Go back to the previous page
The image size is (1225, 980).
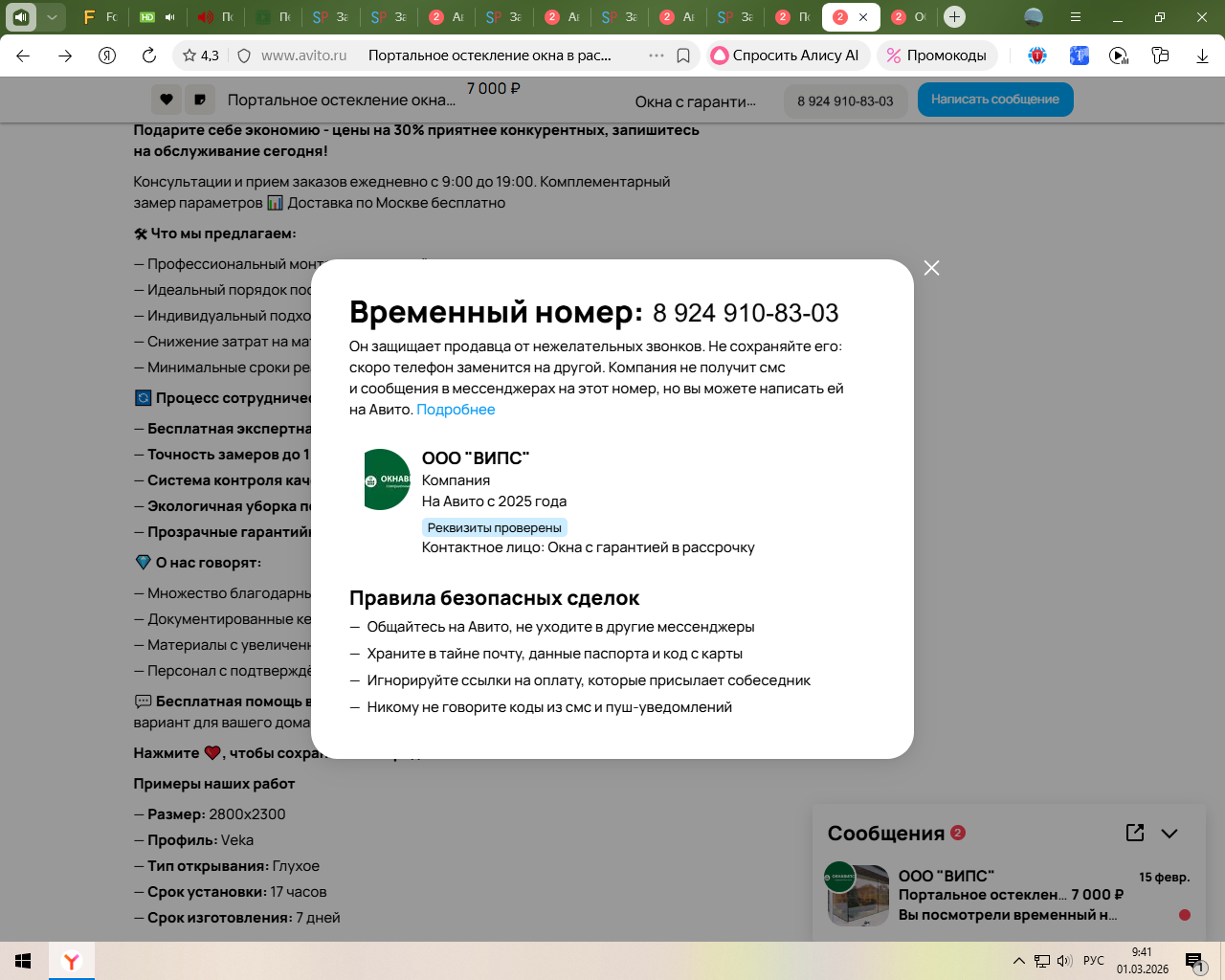[24, 56]
